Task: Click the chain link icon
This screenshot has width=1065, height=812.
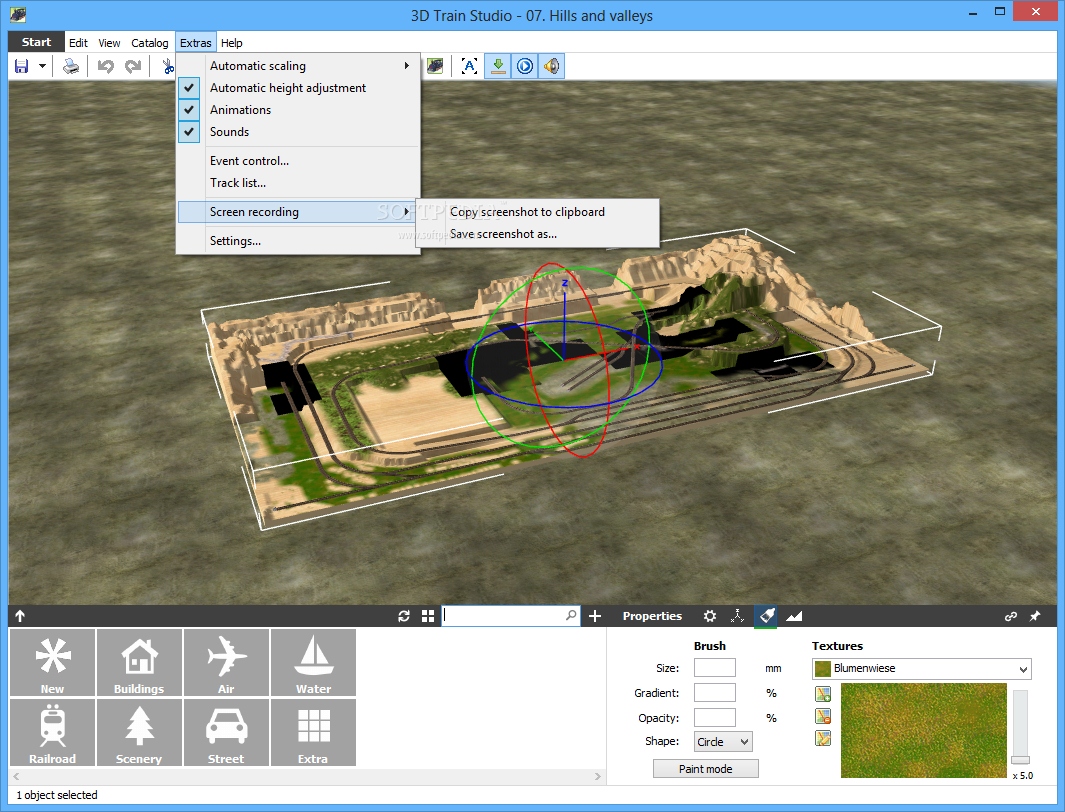Action: click(x=1011, y=616)
